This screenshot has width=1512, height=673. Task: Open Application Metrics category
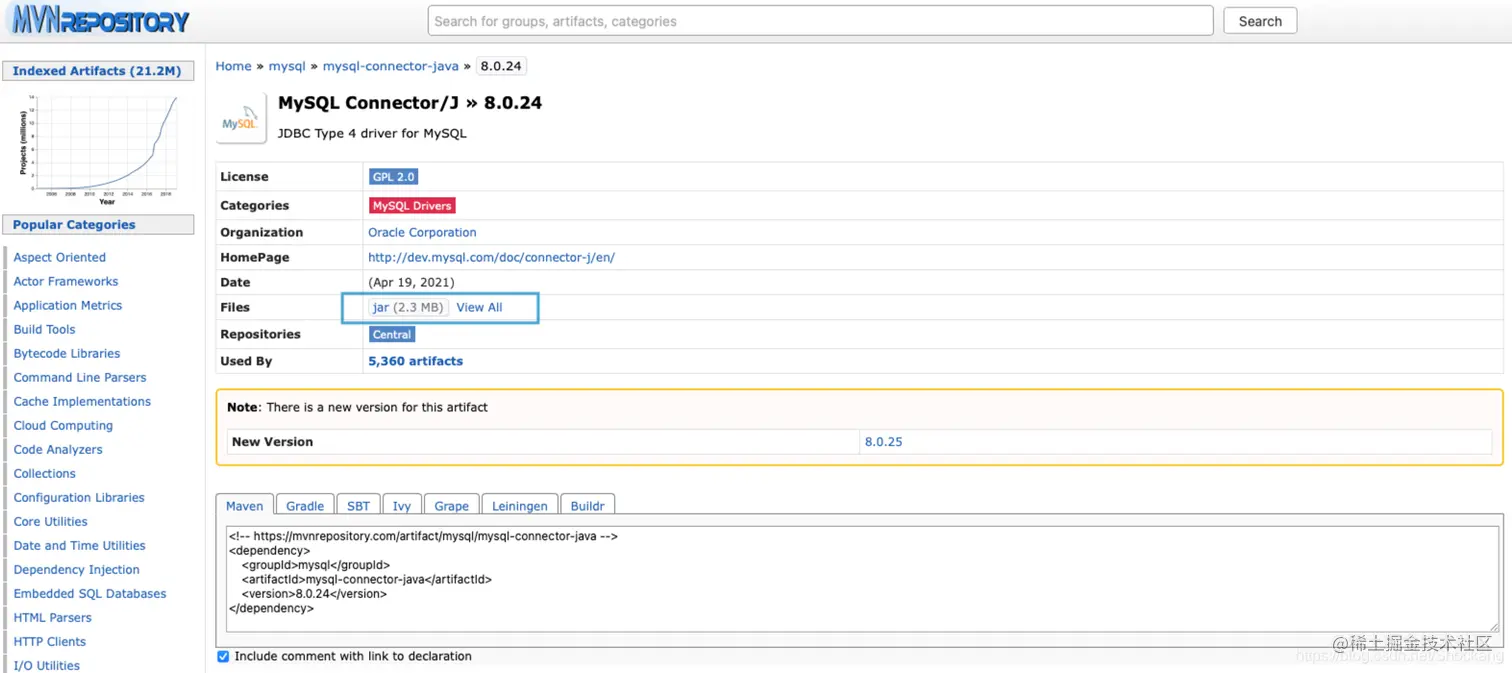[x=68, y=305]
